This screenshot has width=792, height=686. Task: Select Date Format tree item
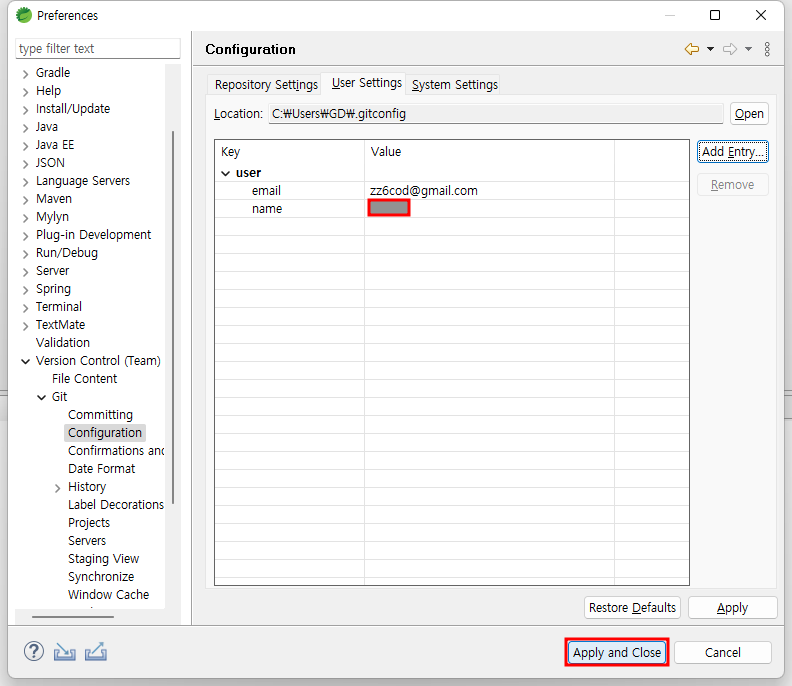(102, 469)
